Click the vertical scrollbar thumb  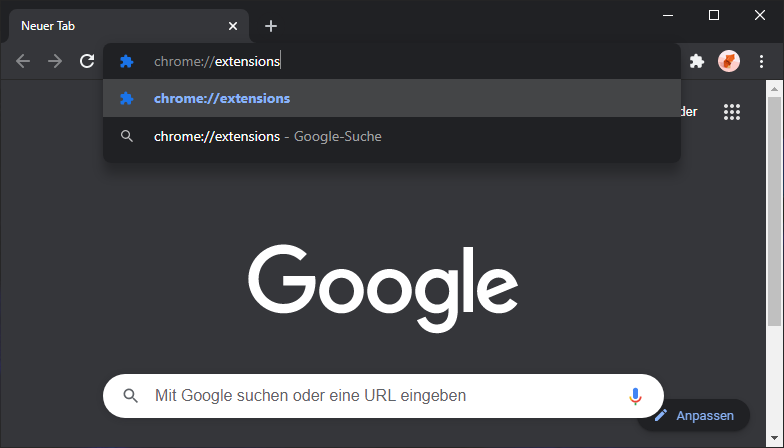[x=774, y=212]
